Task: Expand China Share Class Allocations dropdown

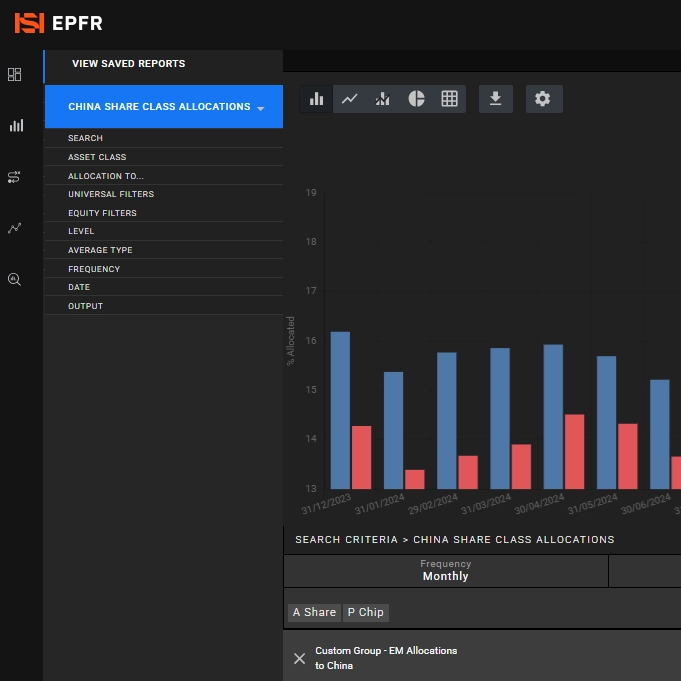Action: (x=260, y=108)
